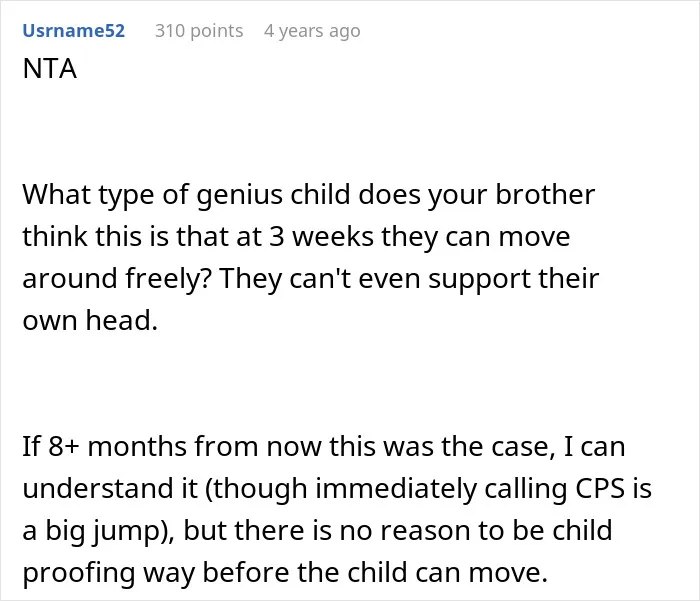Click the word 'support' in the comment
The width and height of the screenshot is (700, 601).
(x=479, y=280)
